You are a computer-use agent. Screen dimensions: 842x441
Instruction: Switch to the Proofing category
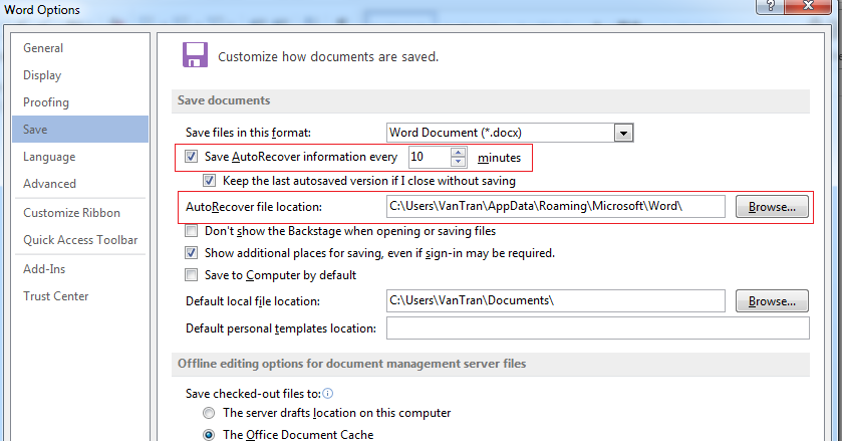46,102
